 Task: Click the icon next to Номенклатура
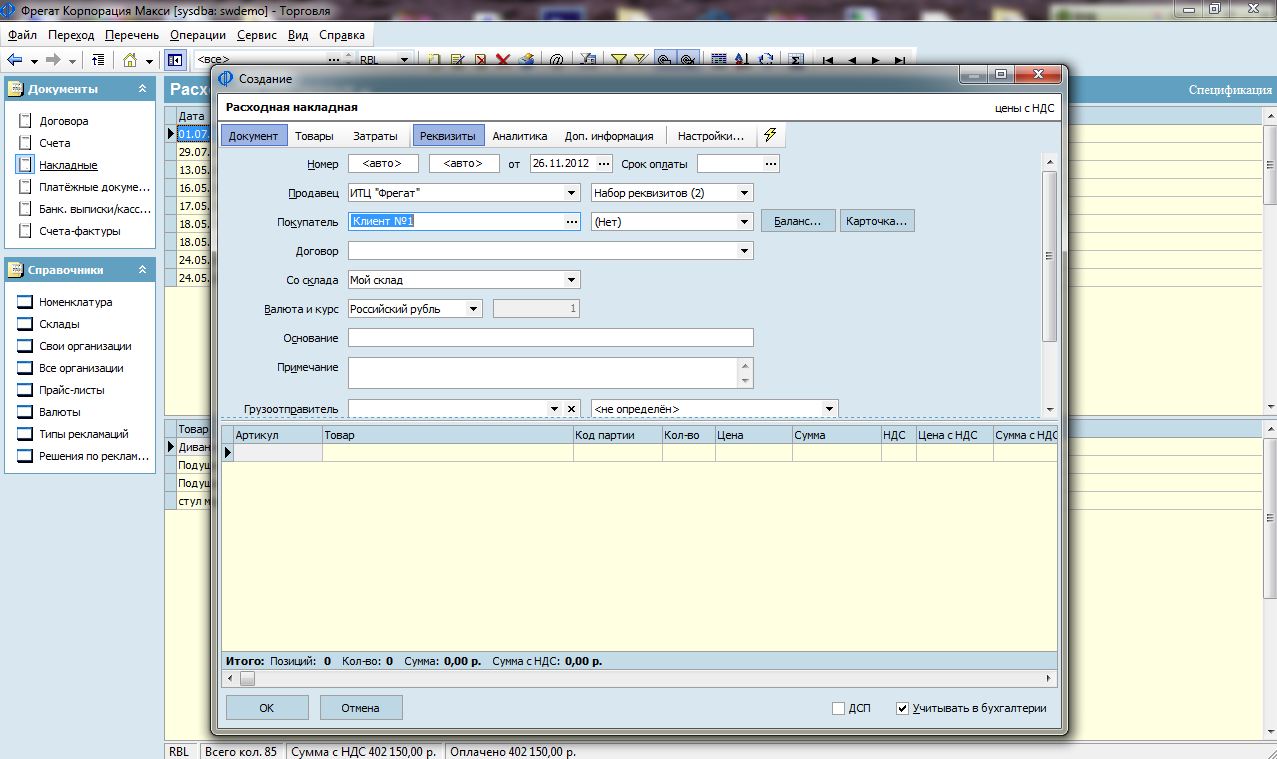pyautogui.click(x=25, y=302)
